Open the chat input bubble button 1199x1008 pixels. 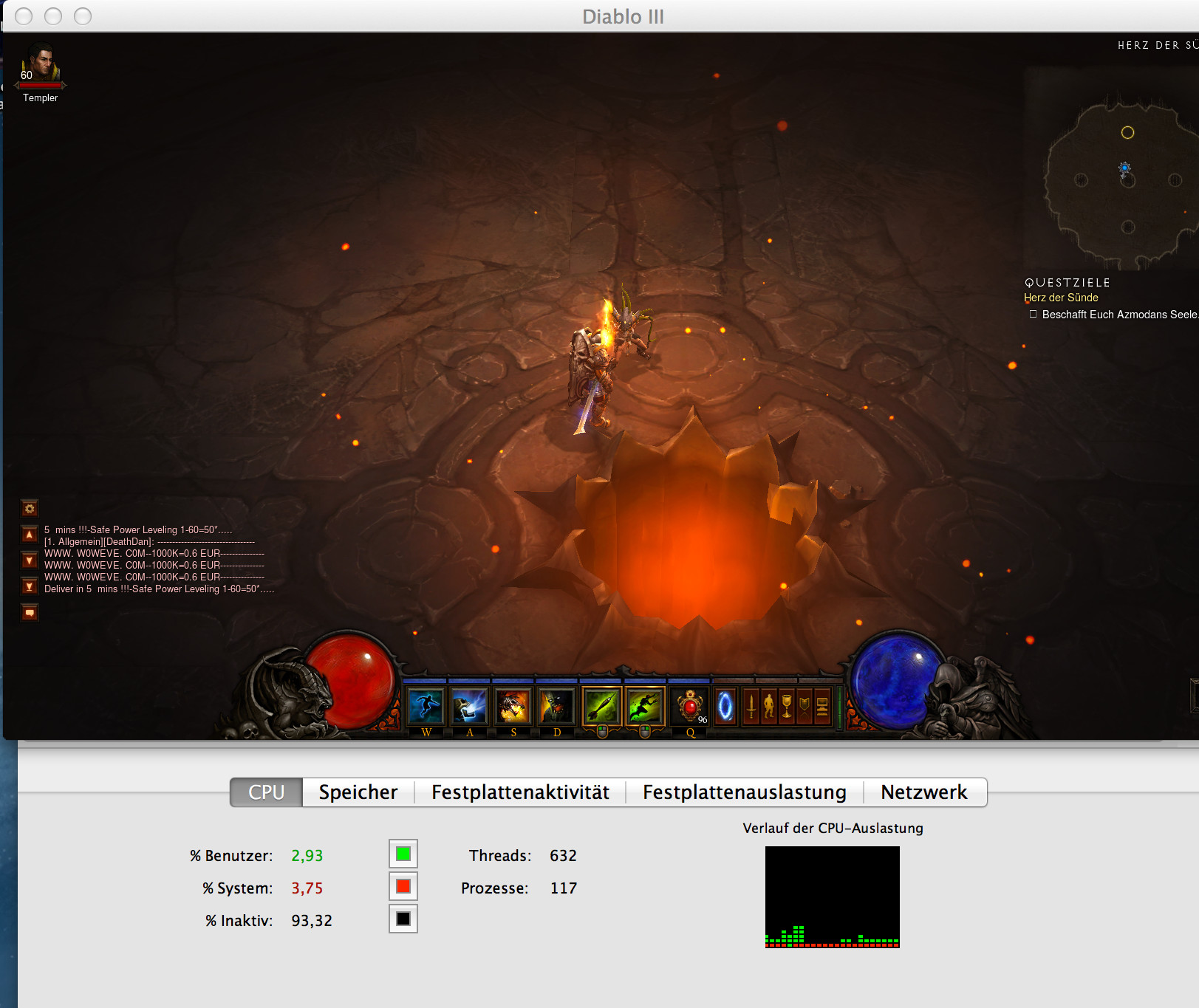pyautogui.click(x=30, y=612)
